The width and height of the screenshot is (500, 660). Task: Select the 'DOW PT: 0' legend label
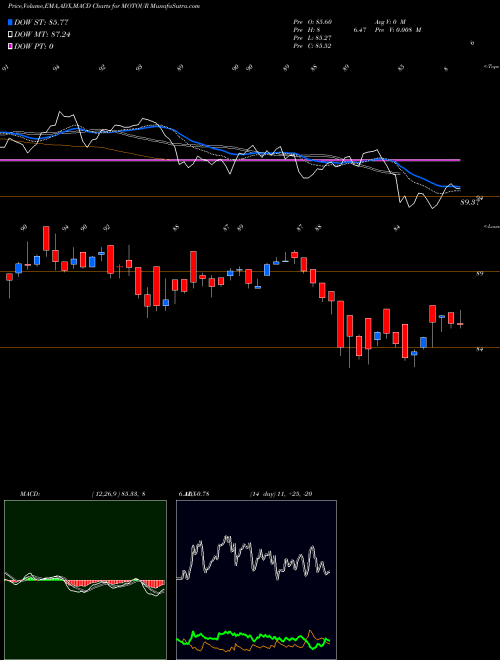click(34, 46)
